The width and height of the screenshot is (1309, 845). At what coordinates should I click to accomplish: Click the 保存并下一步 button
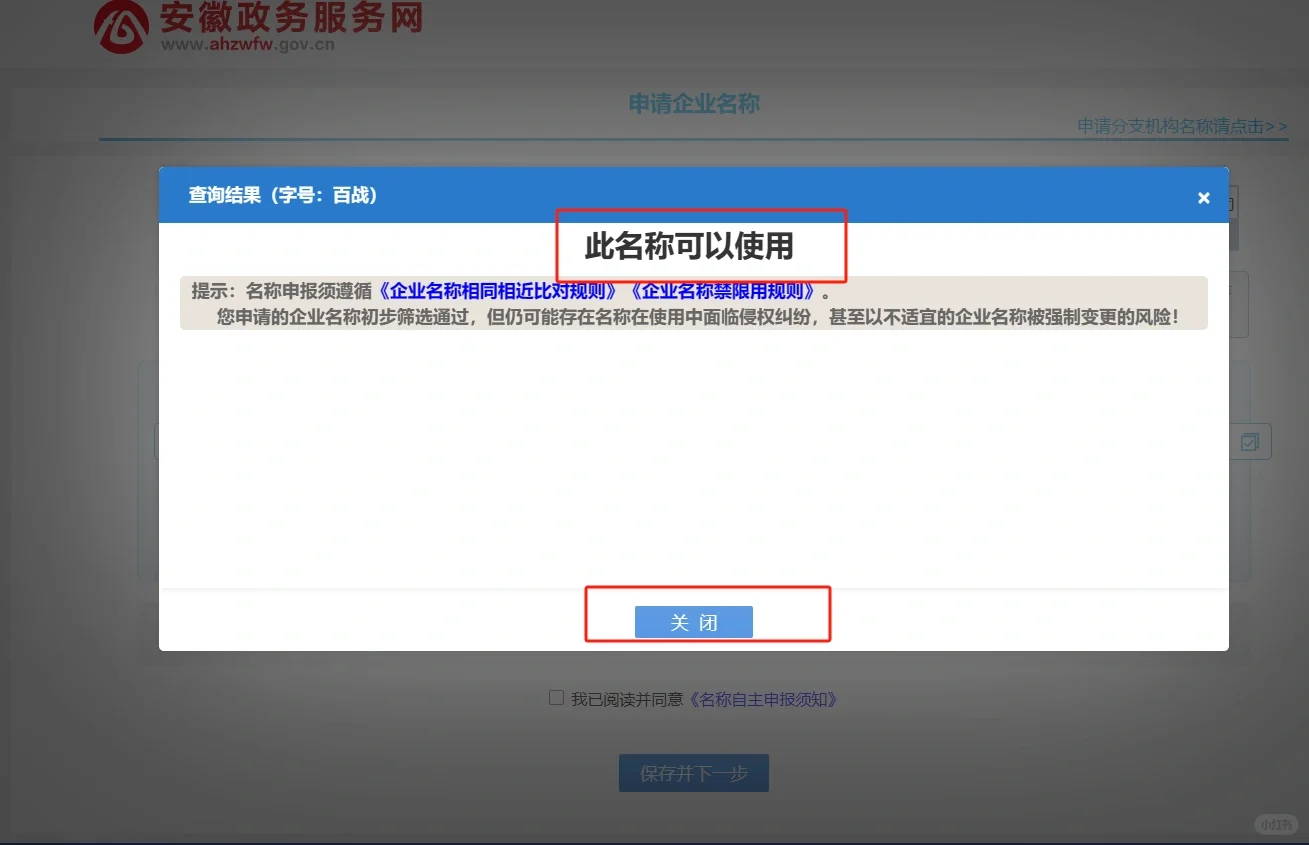point(693,773)
